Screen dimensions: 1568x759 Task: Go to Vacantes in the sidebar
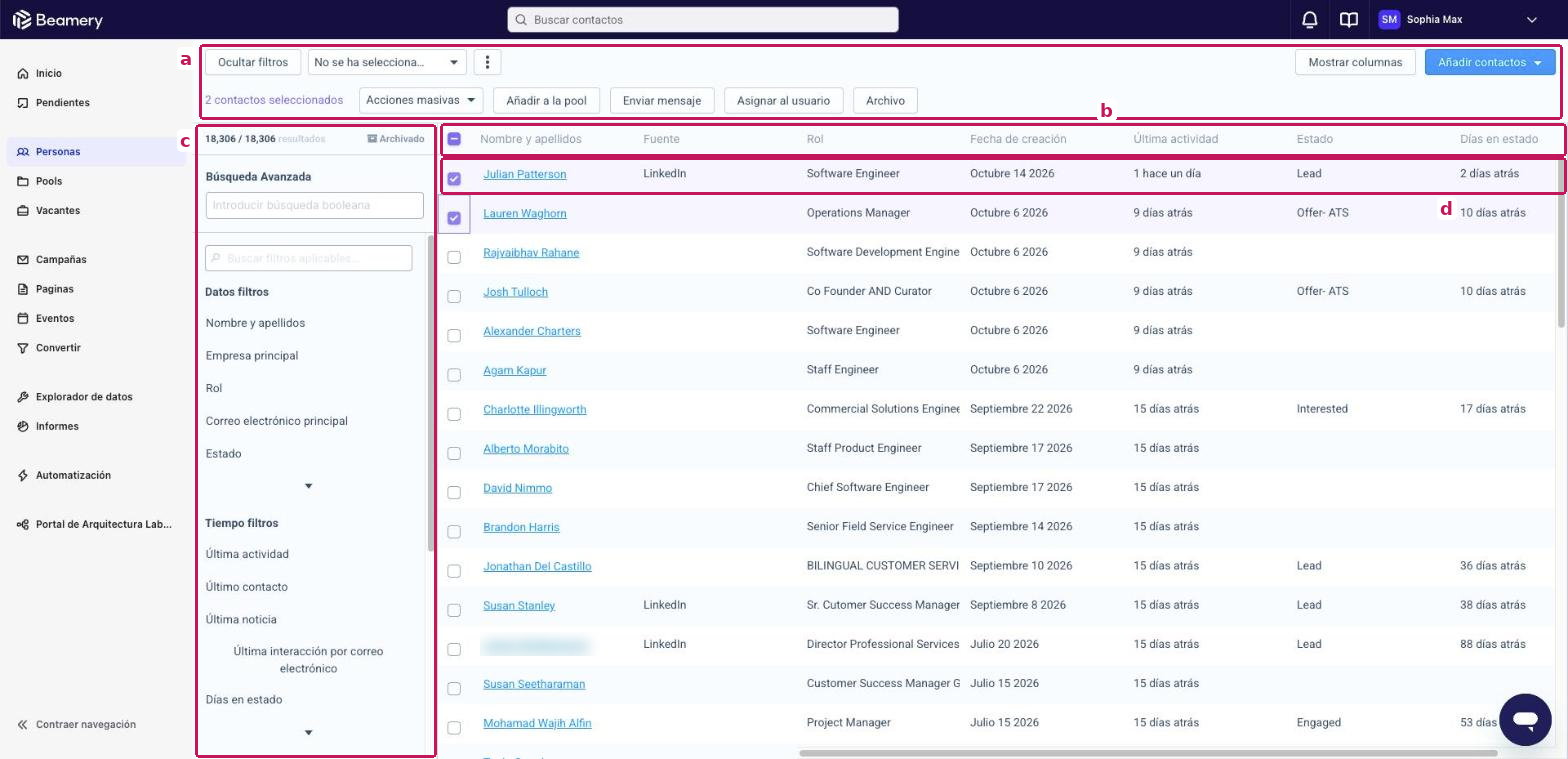tap(58, 210)
